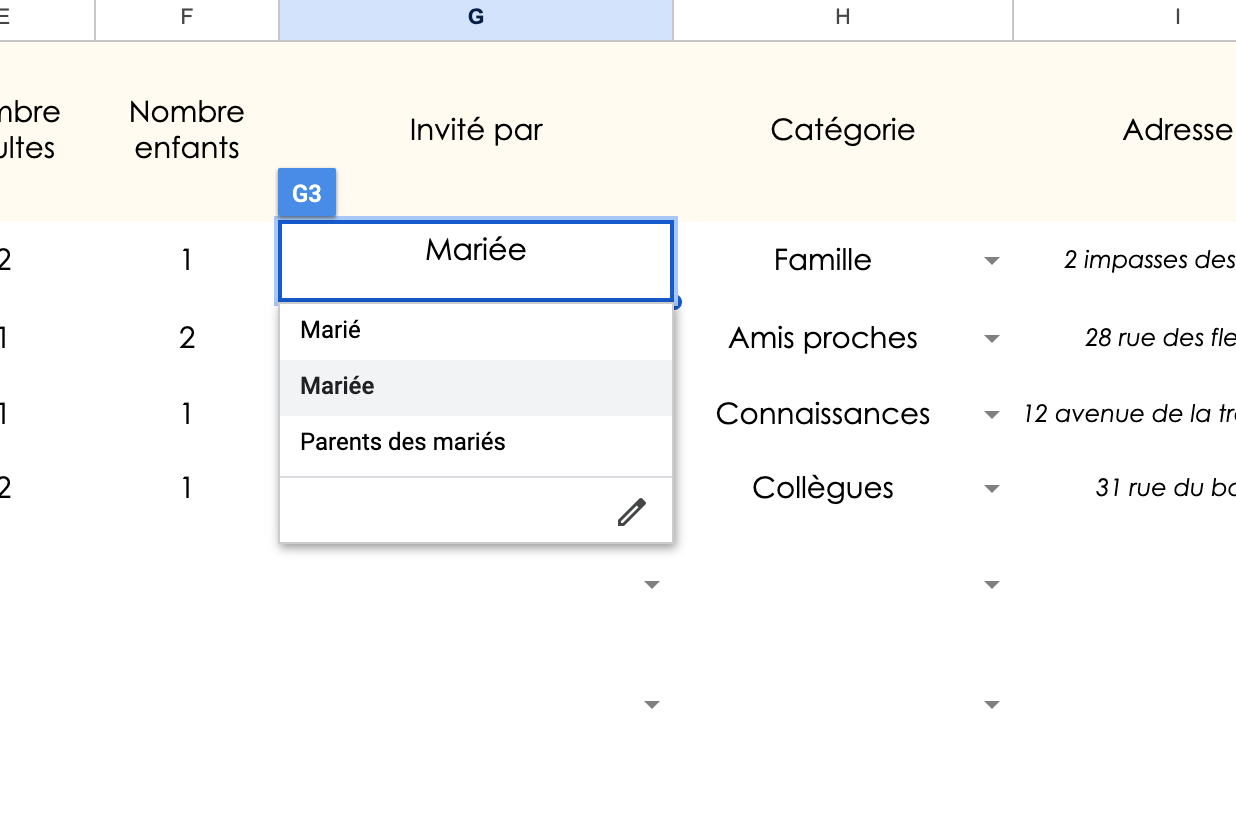The height and width of the screenshot is (820, 1236).
Task: Open the Connaissances category dropdown arrow
Action: [991, 414]
